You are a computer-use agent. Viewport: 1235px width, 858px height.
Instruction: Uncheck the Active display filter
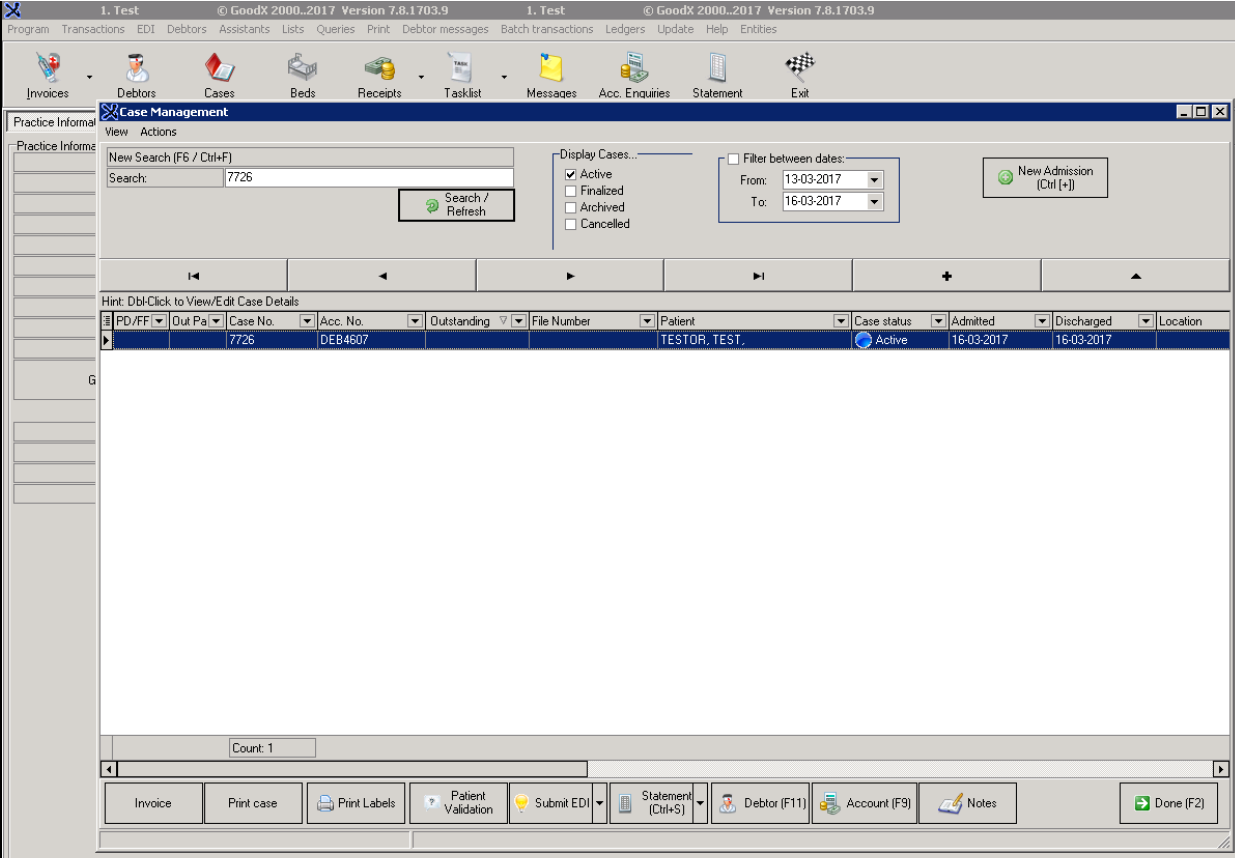(571, 174)
